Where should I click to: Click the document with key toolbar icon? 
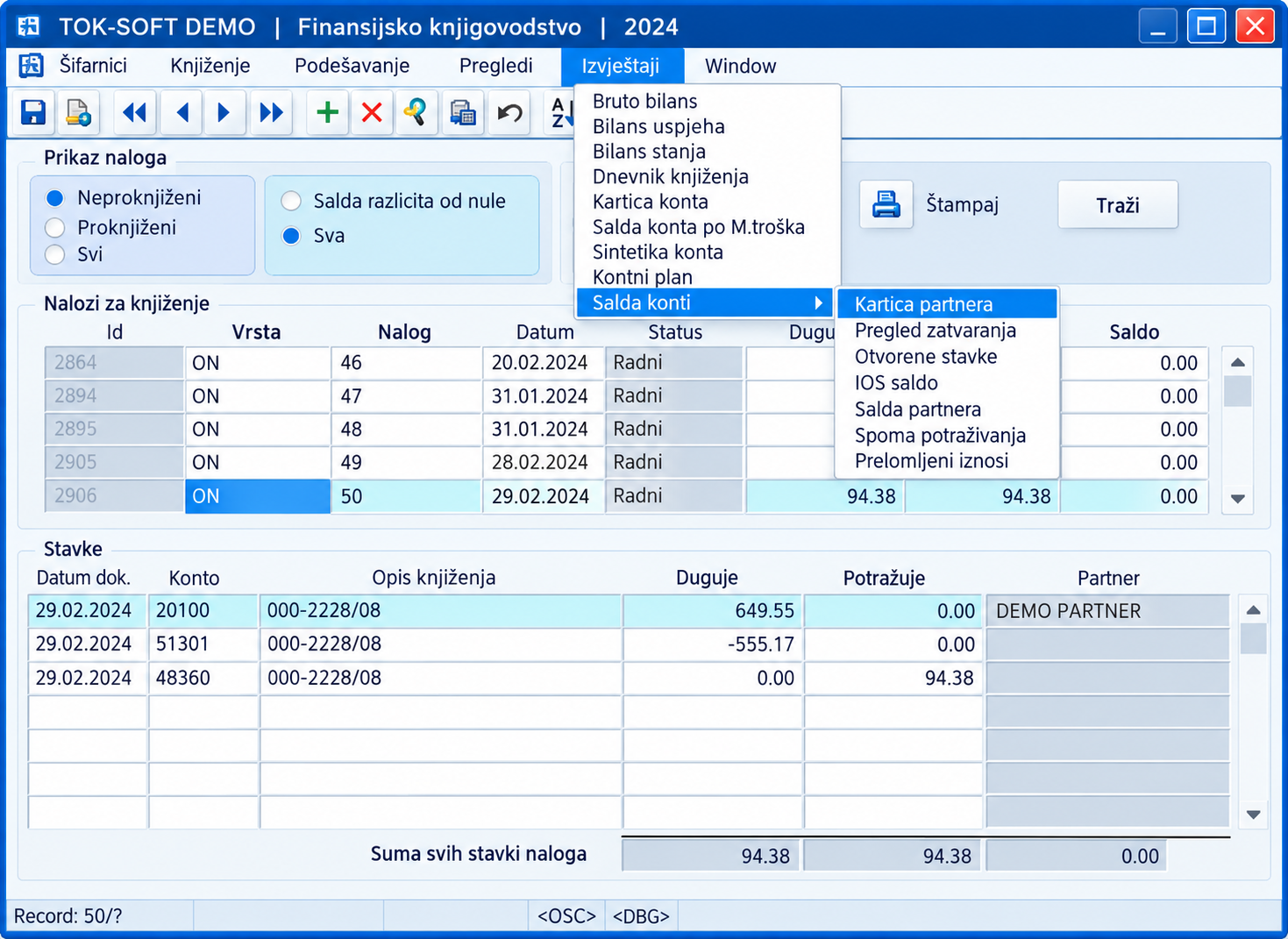tap(78, 112)
